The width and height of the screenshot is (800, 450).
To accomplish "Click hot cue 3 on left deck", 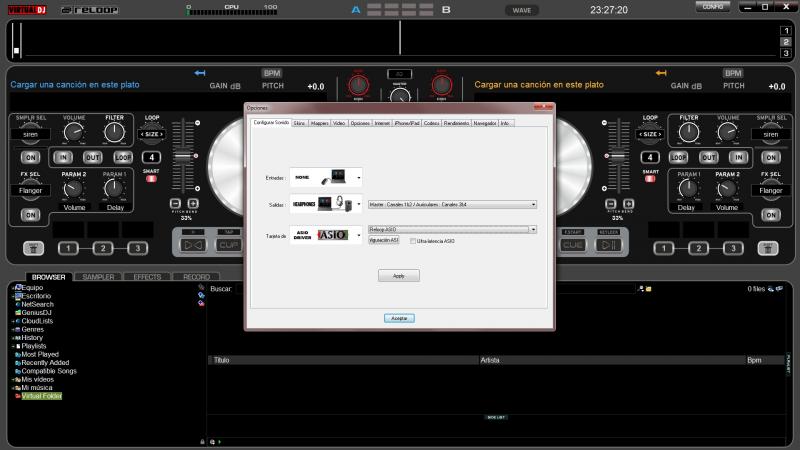I will coord(137,248).
